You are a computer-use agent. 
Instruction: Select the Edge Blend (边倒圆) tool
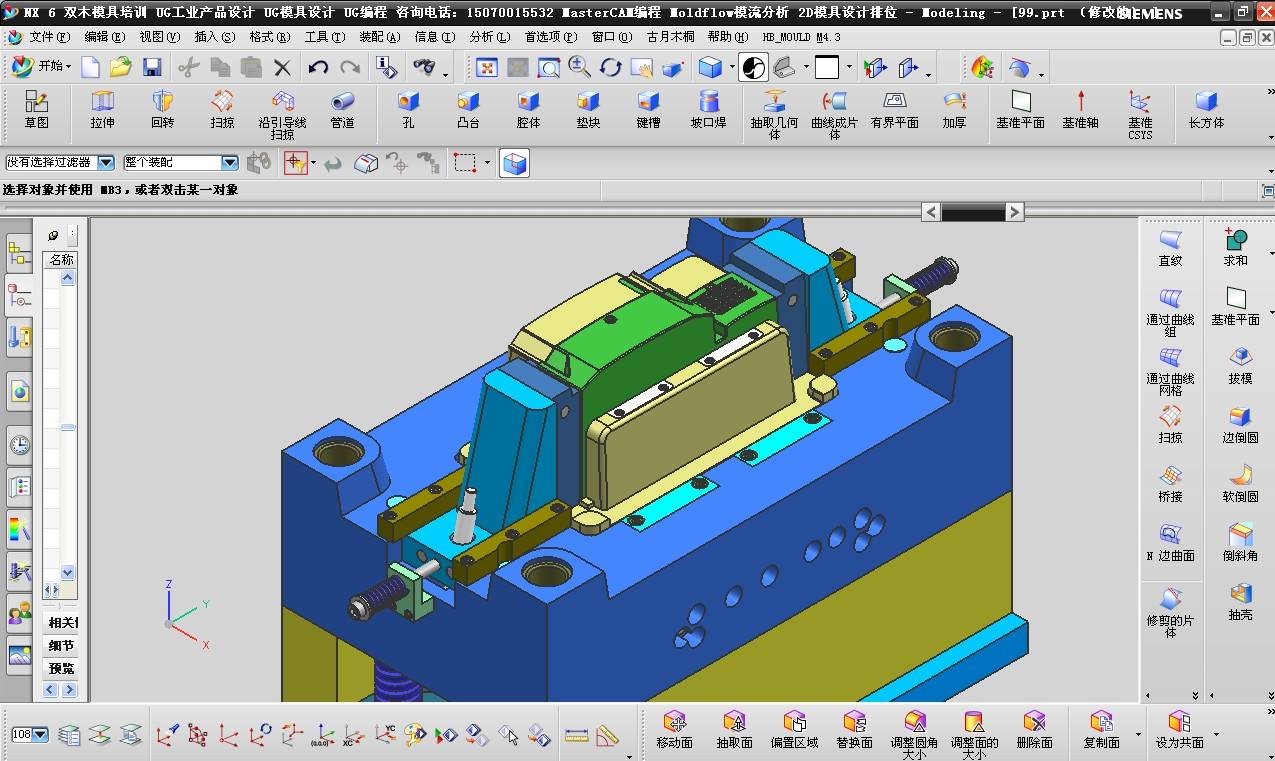(1240, 424)
